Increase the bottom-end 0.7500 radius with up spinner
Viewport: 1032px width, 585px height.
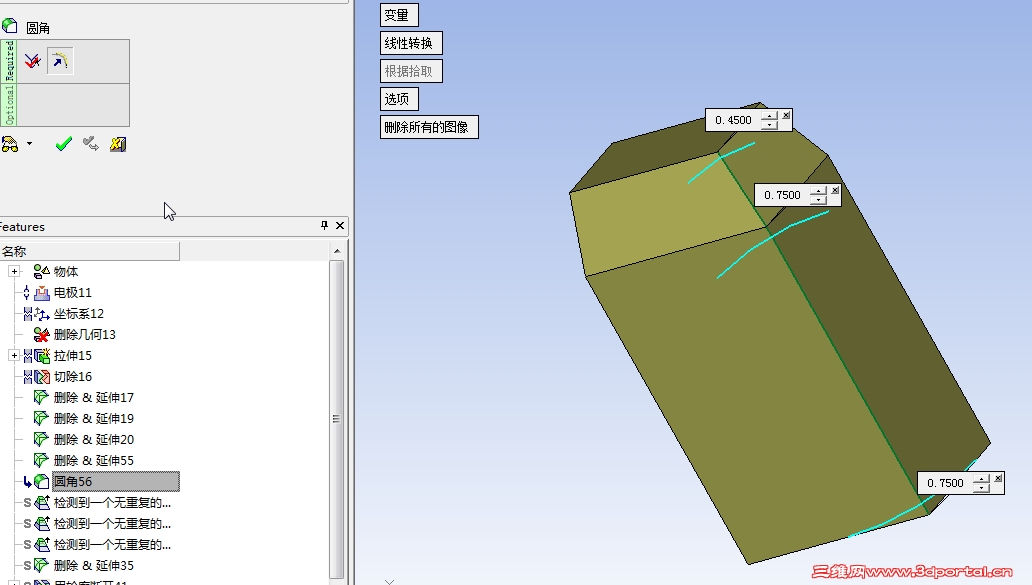(x=981, y=479)
